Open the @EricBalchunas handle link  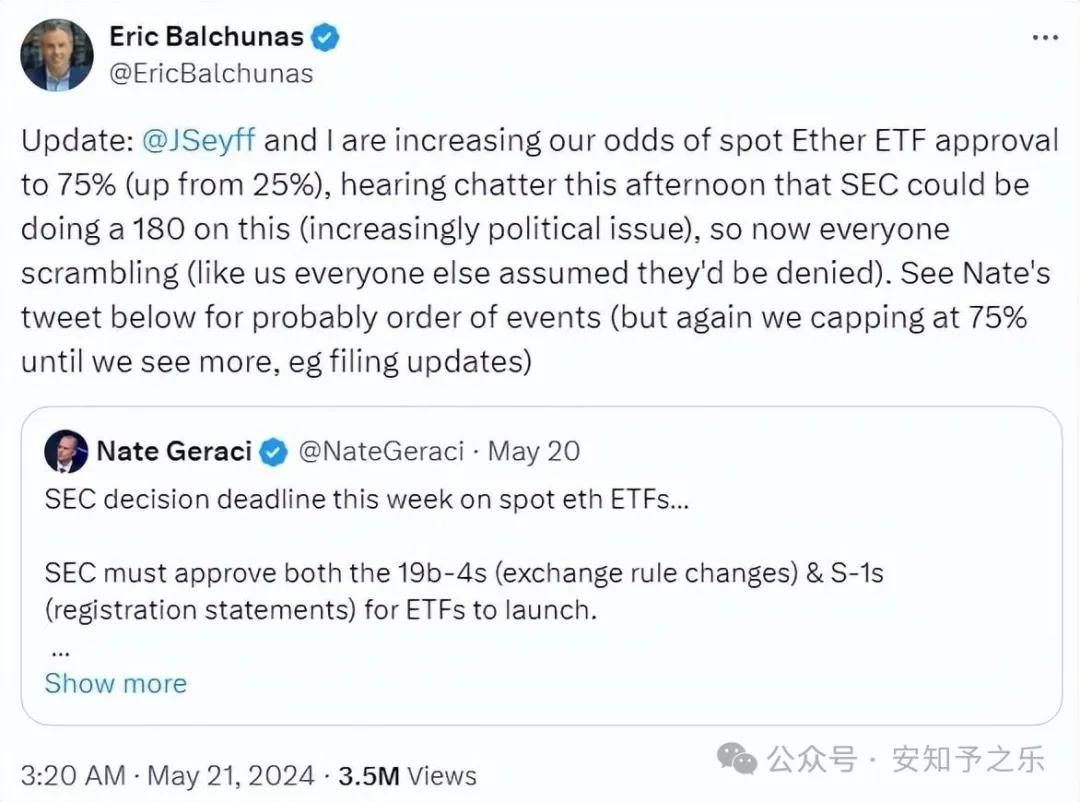coord(211,73)
